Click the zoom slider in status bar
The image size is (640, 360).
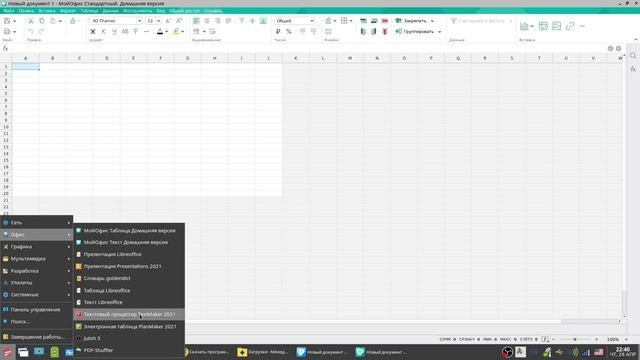coord(575,340)
